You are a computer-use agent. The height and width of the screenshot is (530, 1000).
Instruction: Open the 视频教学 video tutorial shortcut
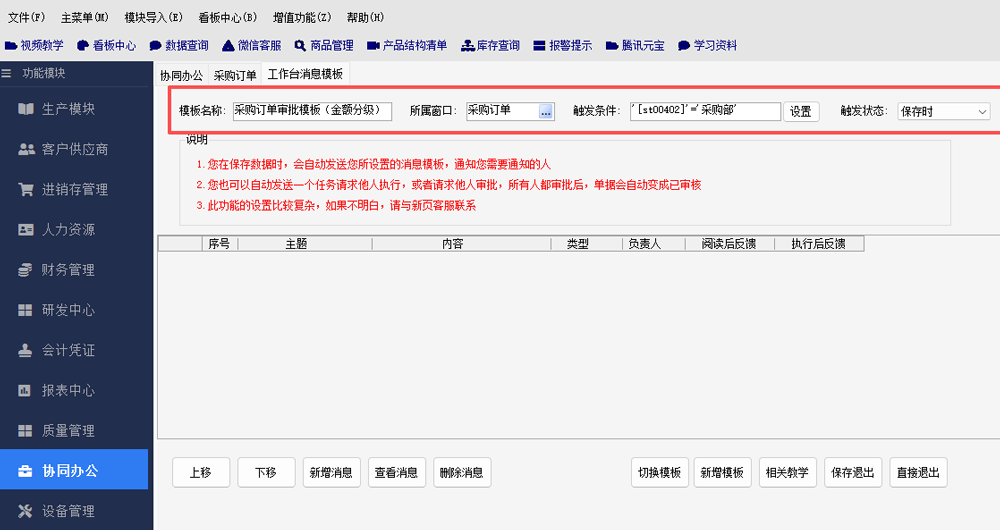coord(35,45)
